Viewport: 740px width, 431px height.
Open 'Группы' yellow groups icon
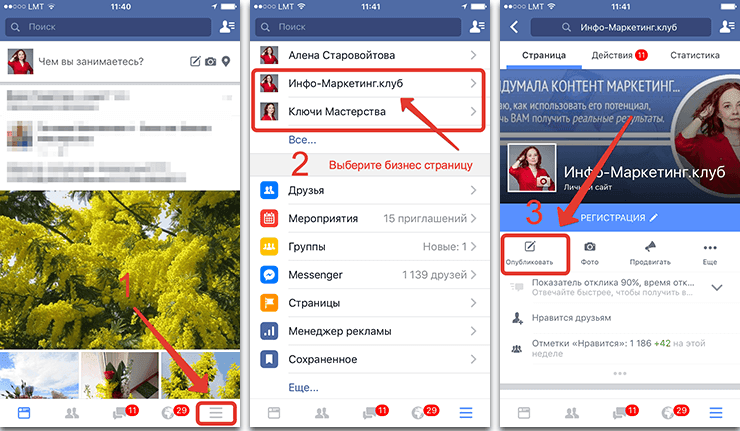269,246
